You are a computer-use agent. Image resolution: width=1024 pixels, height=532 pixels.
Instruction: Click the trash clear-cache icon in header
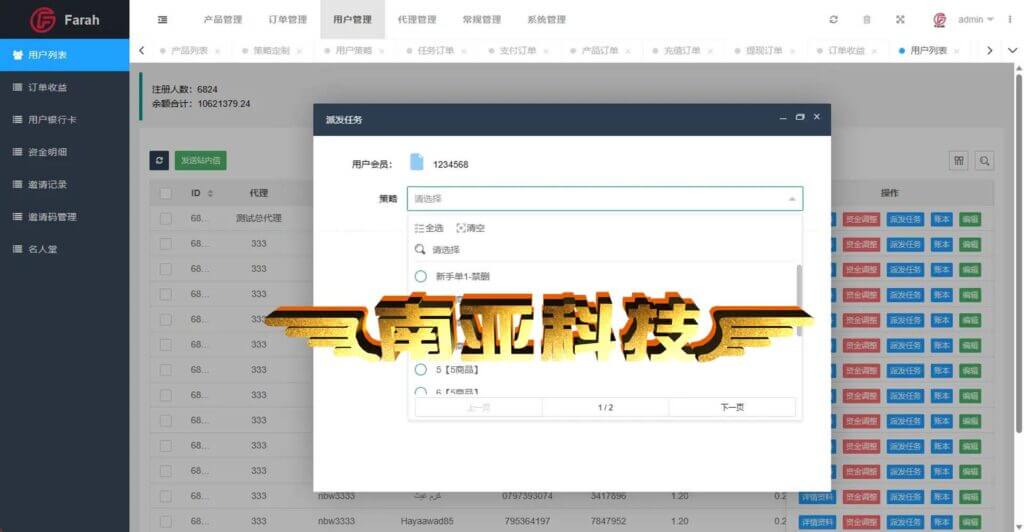[867, 20]
